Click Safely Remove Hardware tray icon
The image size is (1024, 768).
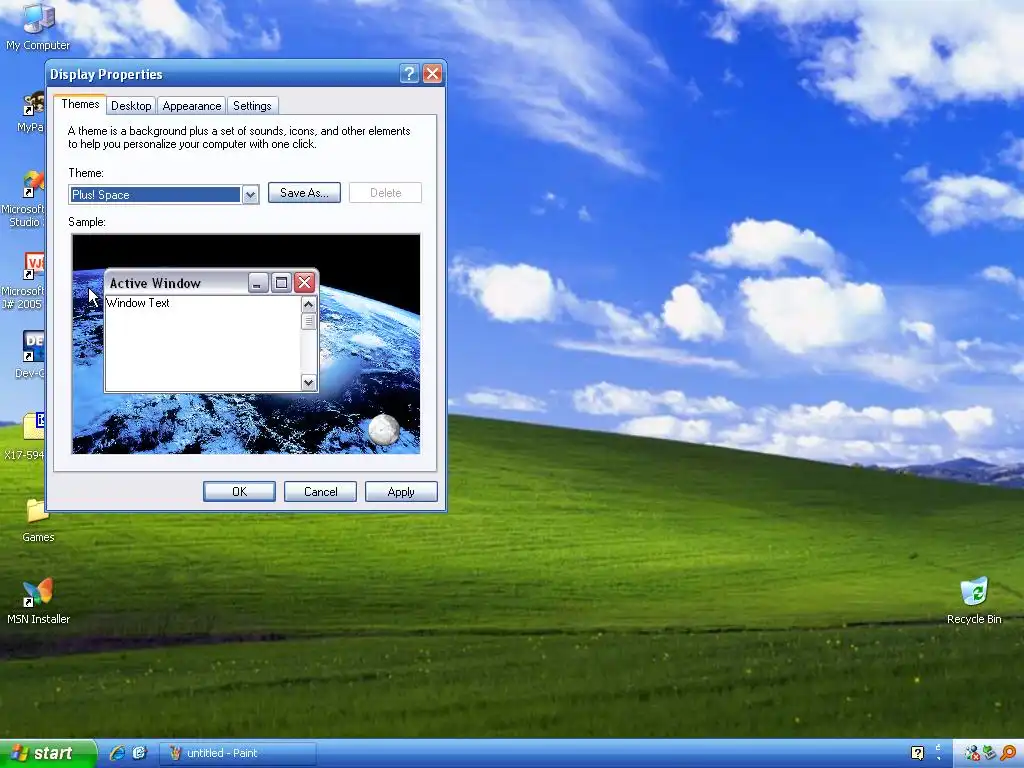(x=989, y=753)
